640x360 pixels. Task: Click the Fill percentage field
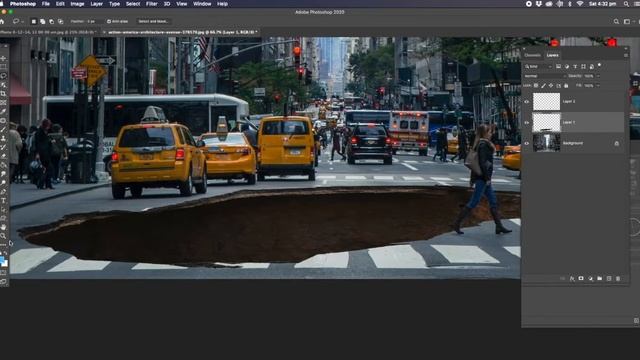click(x=589, y=86)
